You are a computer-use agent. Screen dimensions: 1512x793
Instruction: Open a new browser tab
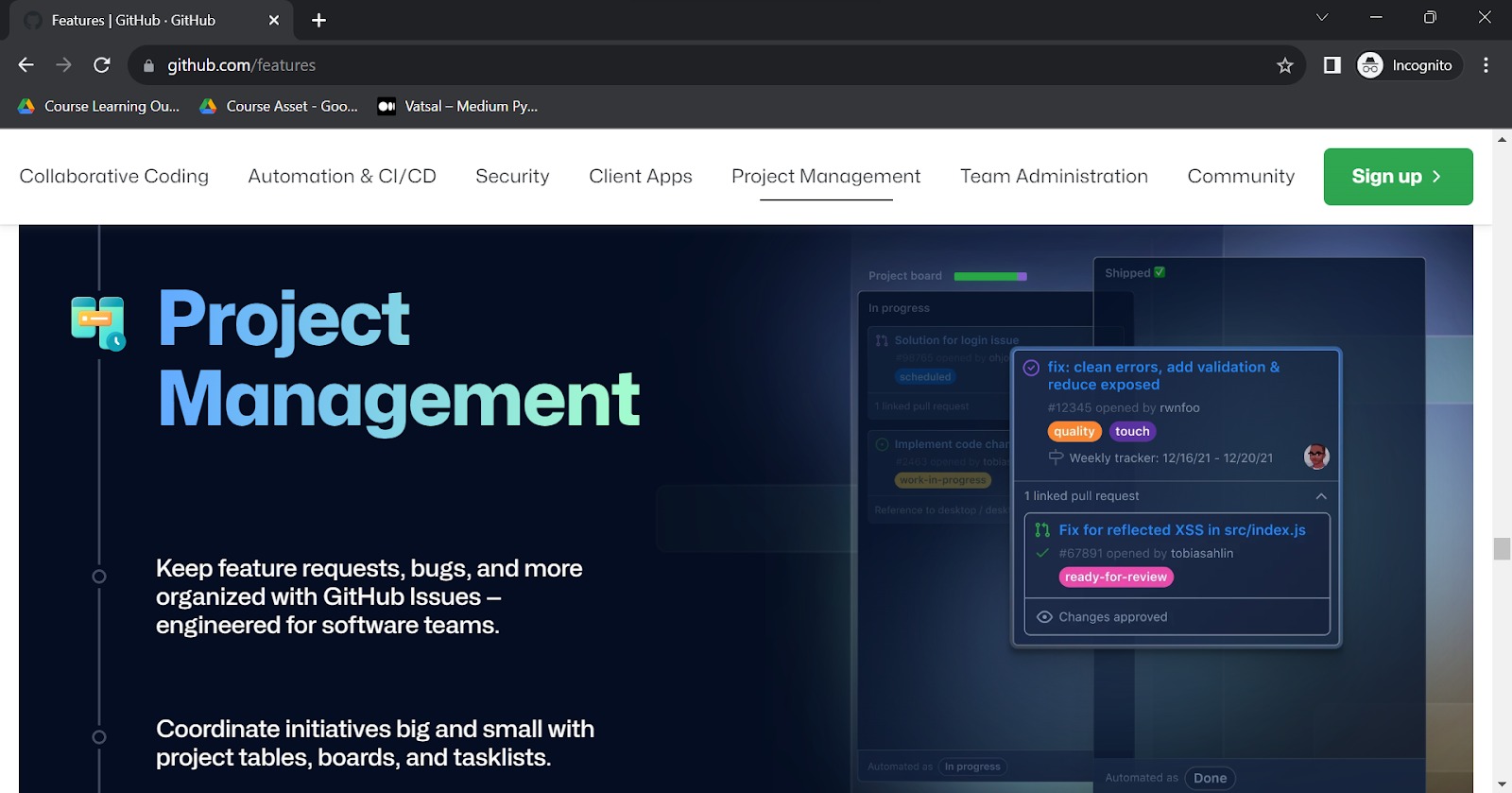[318, 20]
